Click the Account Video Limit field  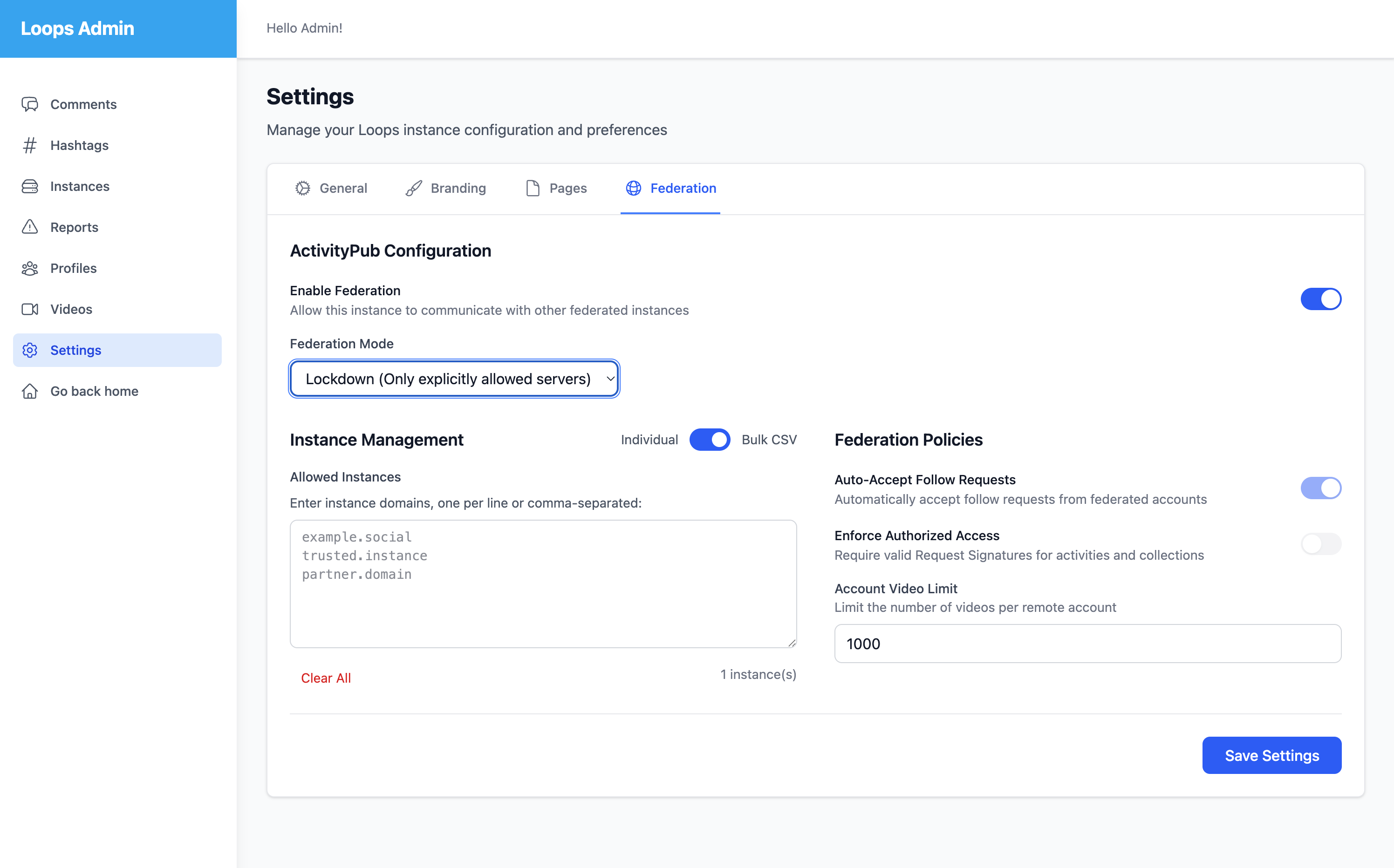[1087, 644]
